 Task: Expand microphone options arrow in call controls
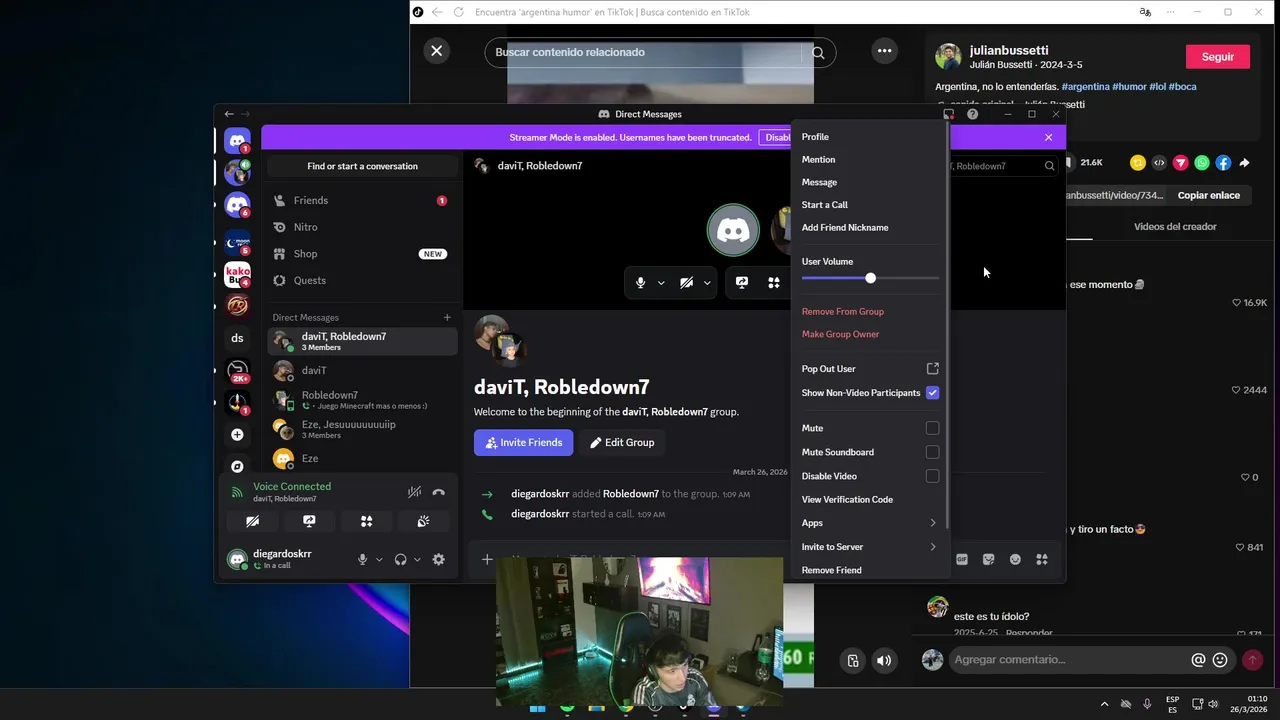coord(661,283)
